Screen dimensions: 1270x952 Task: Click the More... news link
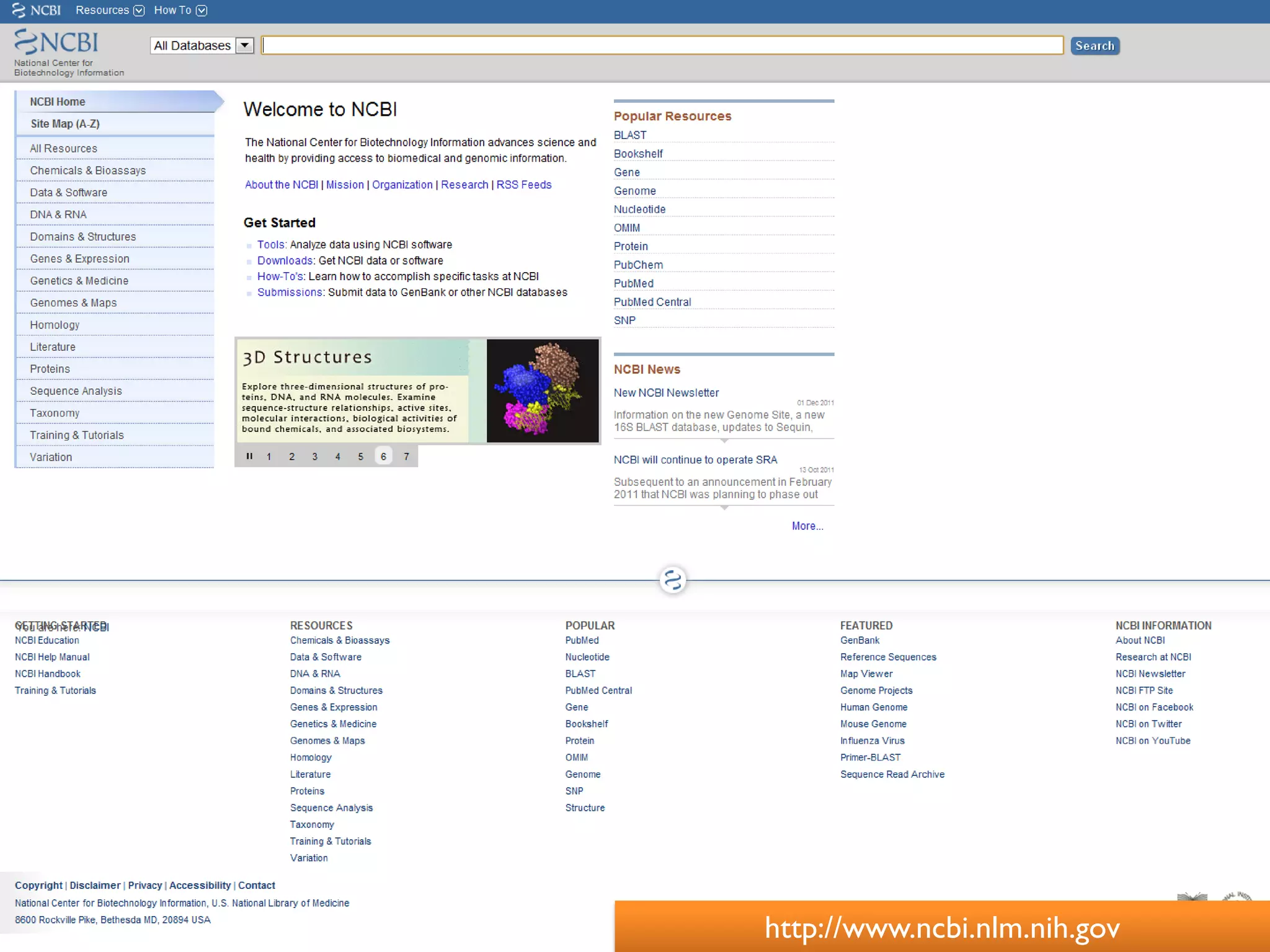807,526
